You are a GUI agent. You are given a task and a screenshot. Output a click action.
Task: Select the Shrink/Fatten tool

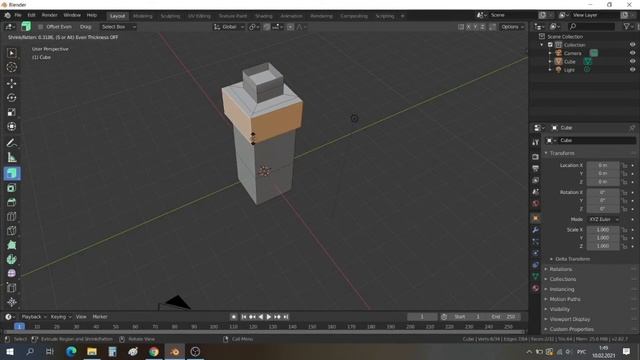pos(11,302)
